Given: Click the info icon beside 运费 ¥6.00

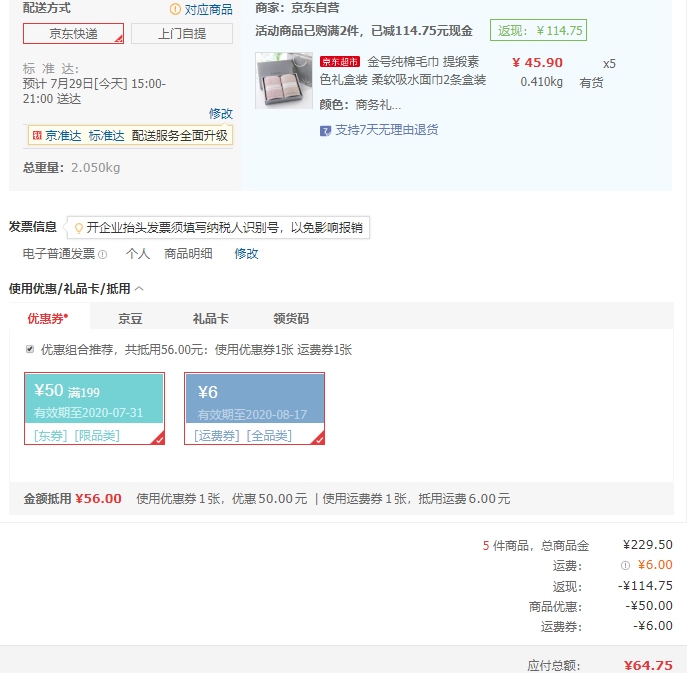Looking at the screenshot, I should pos(625,565).
